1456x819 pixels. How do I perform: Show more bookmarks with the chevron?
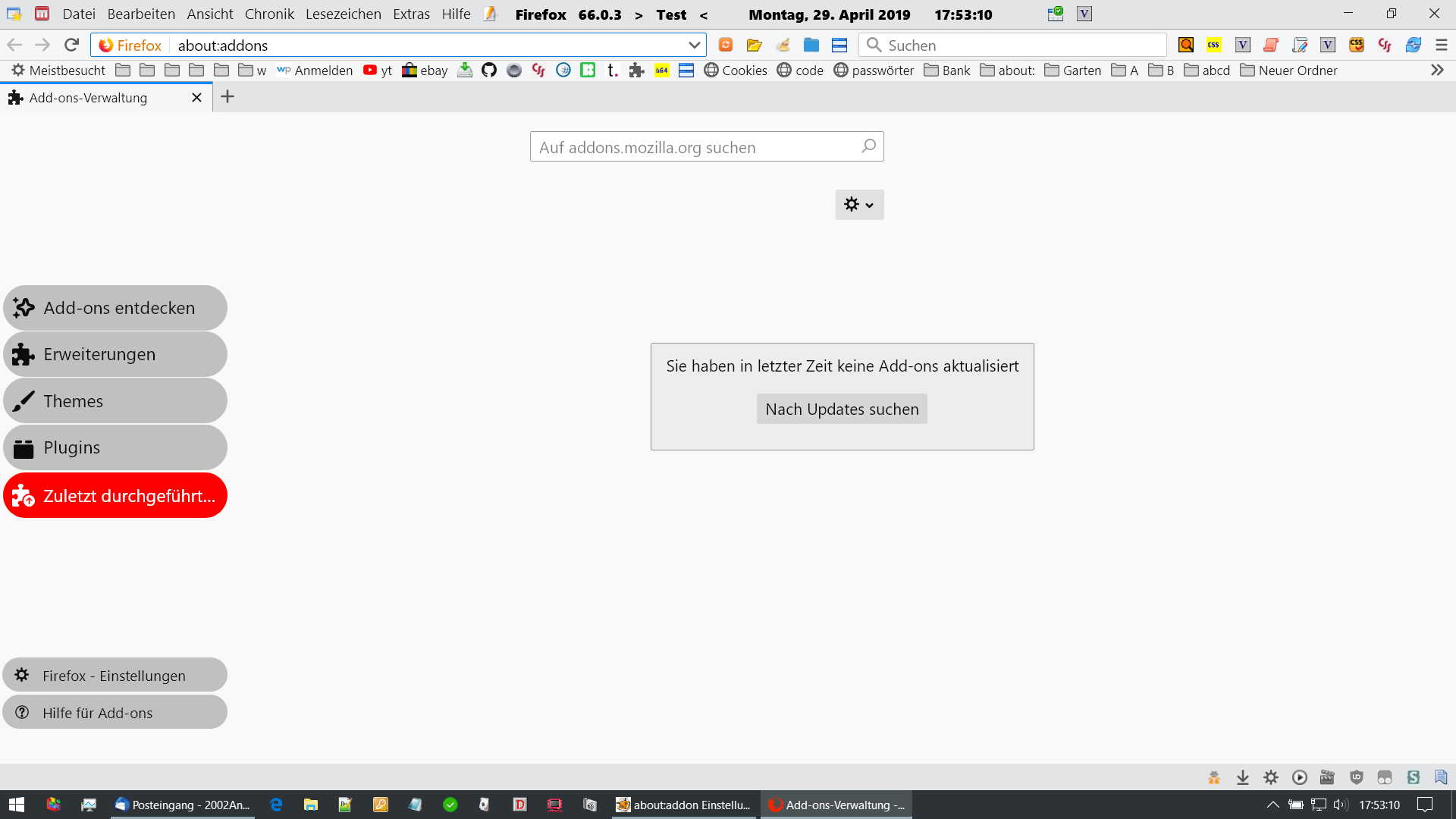(1436, 71)
